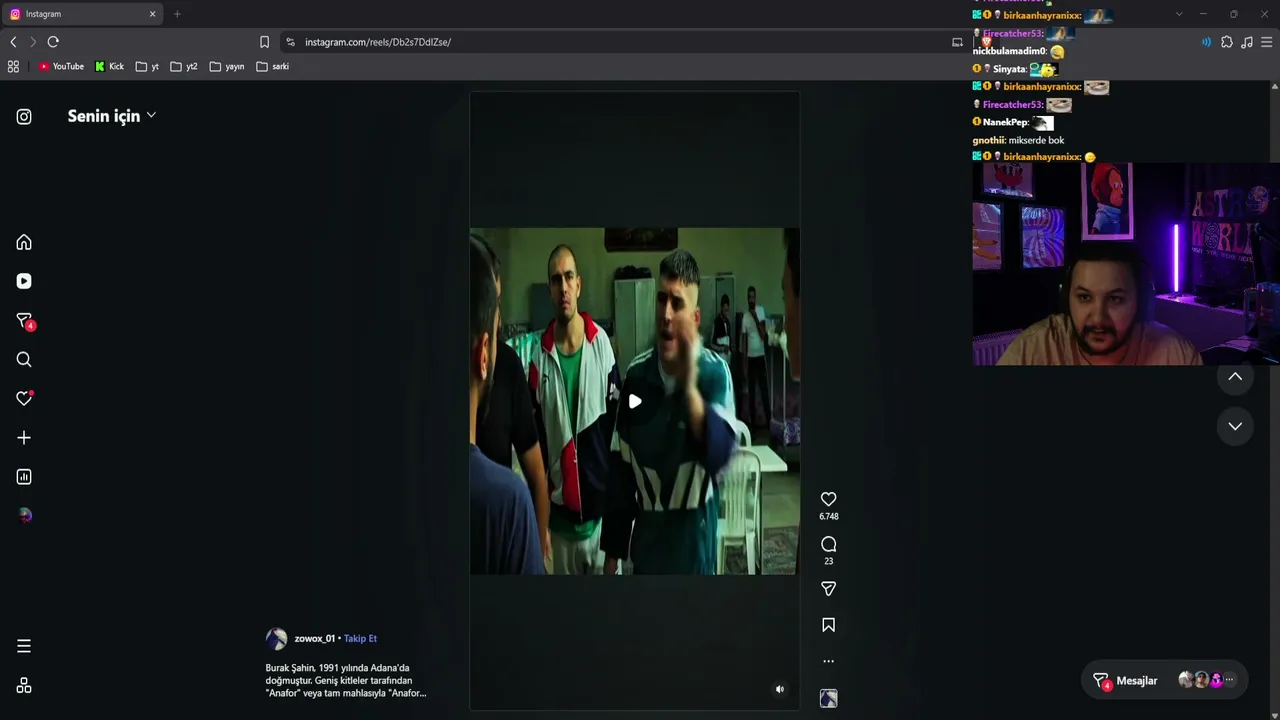Open the zowox_01 profile picture
The width and height of the screenshot is (1280, 720).
click(x=276, y=639)
